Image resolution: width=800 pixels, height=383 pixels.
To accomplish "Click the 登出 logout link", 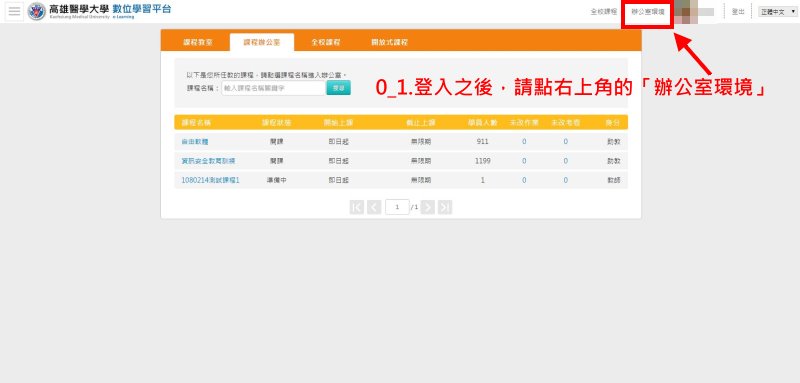I will (738, 12).
